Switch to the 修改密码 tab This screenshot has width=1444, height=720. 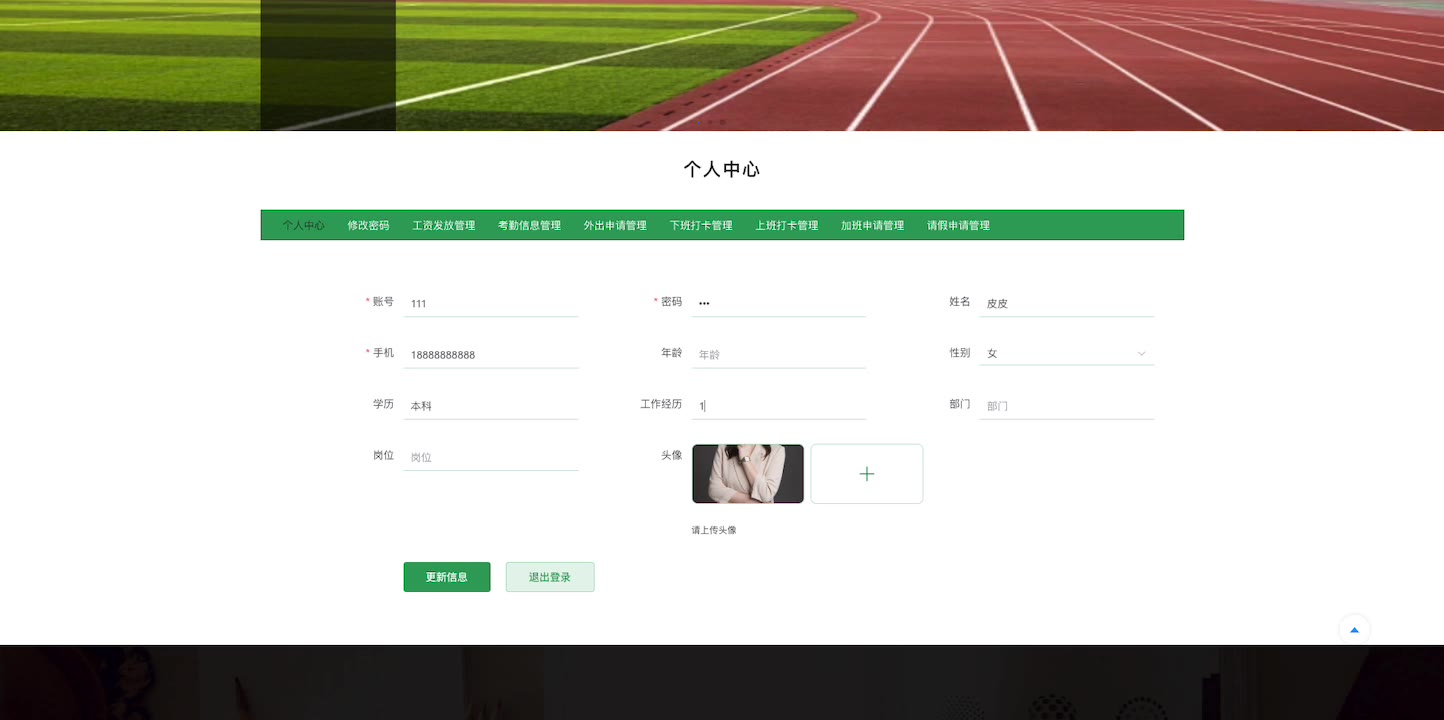pyautogui.click(x=368, y=225)
